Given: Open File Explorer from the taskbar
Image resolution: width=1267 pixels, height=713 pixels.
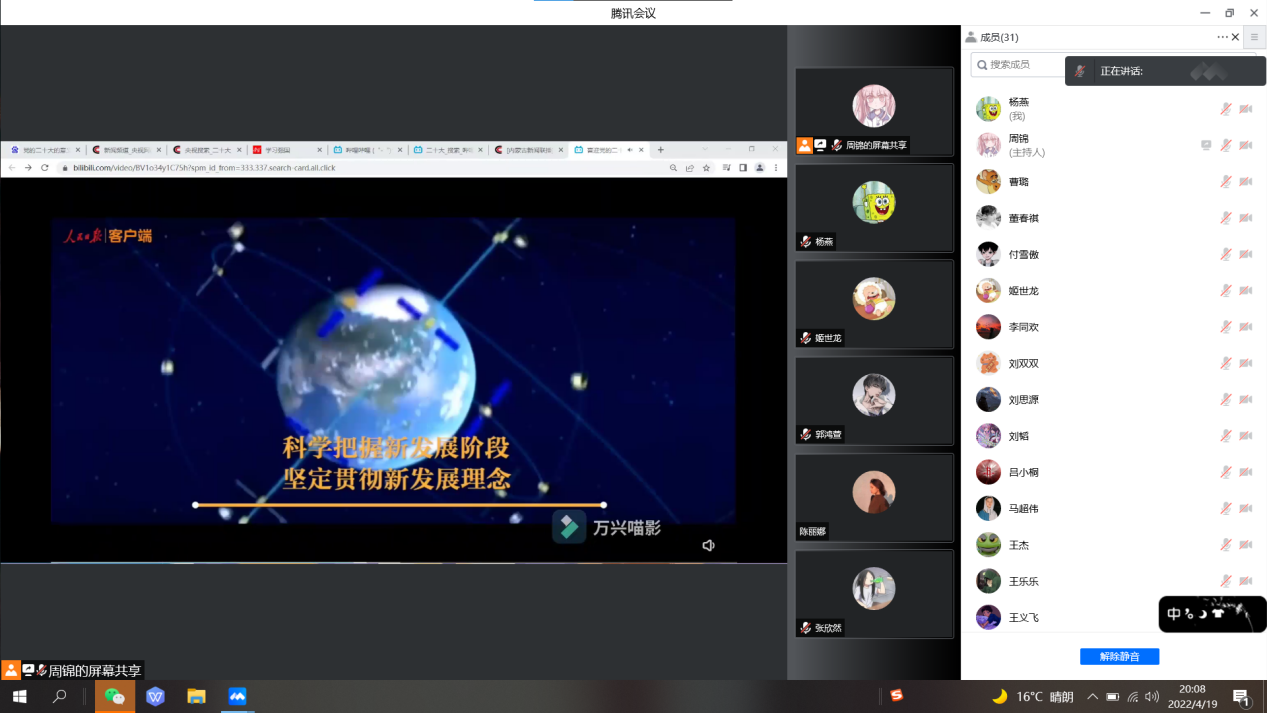Looking at the screenshot, I should coord(196,696).
